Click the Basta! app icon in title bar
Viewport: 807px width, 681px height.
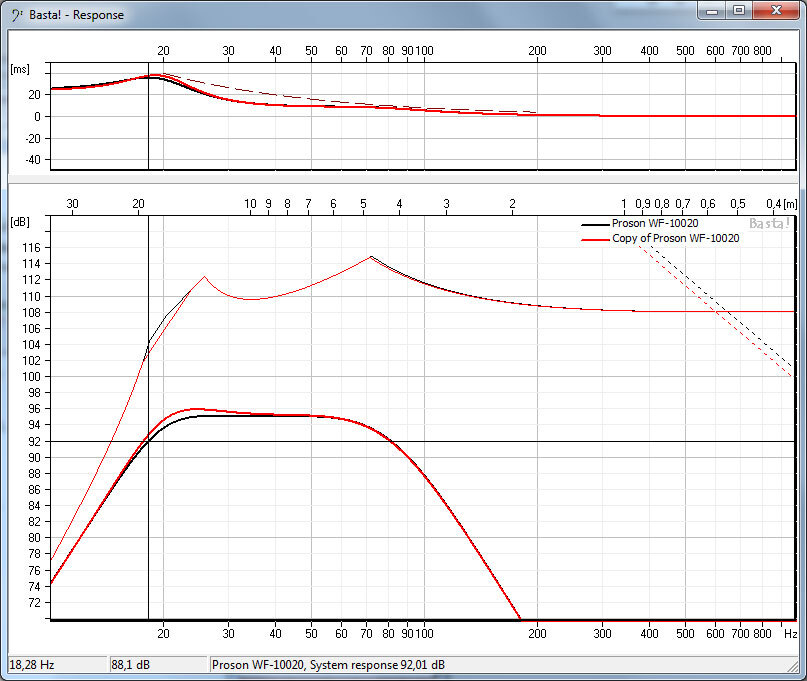[17, 15]
